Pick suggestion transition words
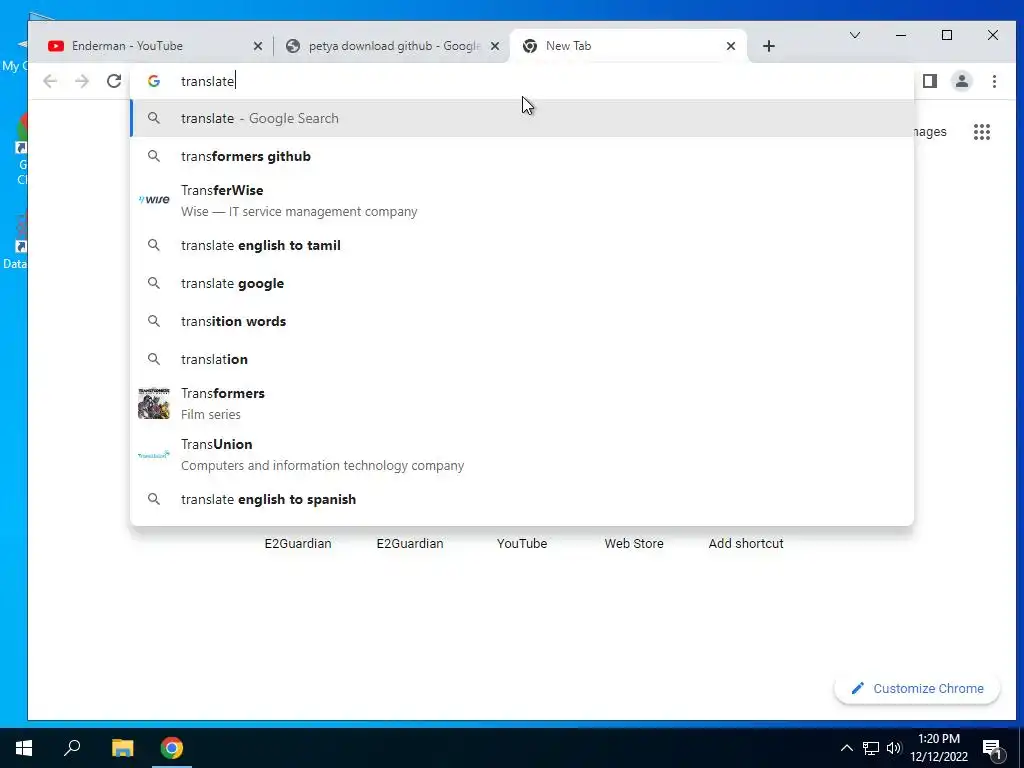 pyautogui.click(x=522, y=321)
